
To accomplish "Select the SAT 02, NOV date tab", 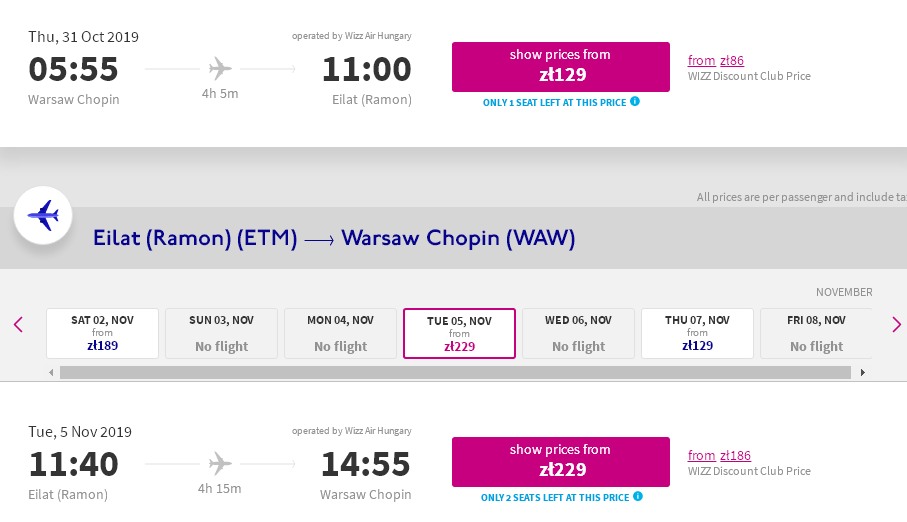I will [x=102, y=333].
